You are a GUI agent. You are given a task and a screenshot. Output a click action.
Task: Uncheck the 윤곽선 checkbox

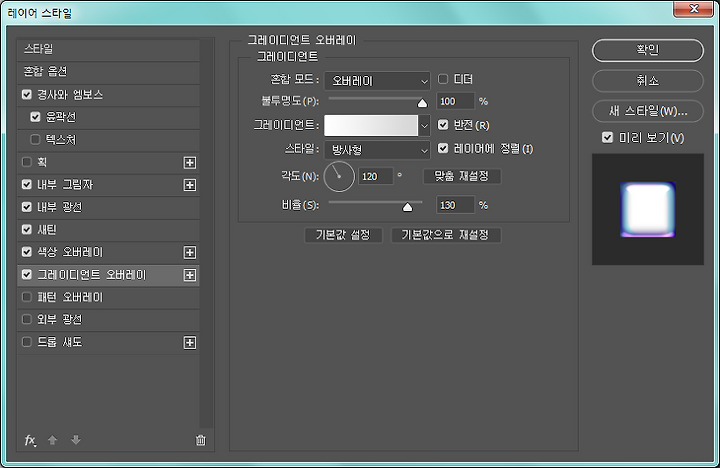point(35,117)
